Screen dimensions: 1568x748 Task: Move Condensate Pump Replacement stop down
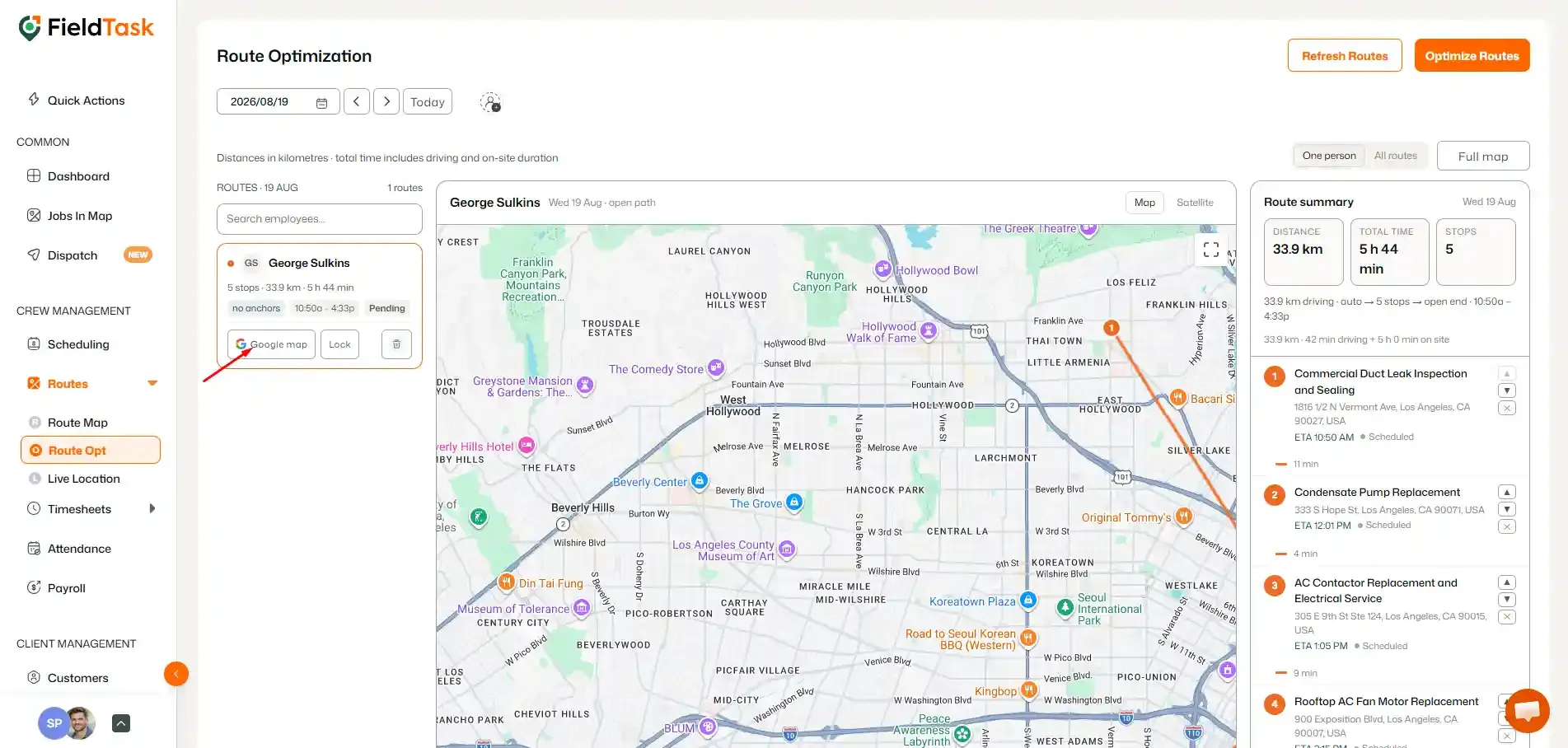pos(1507,509)
